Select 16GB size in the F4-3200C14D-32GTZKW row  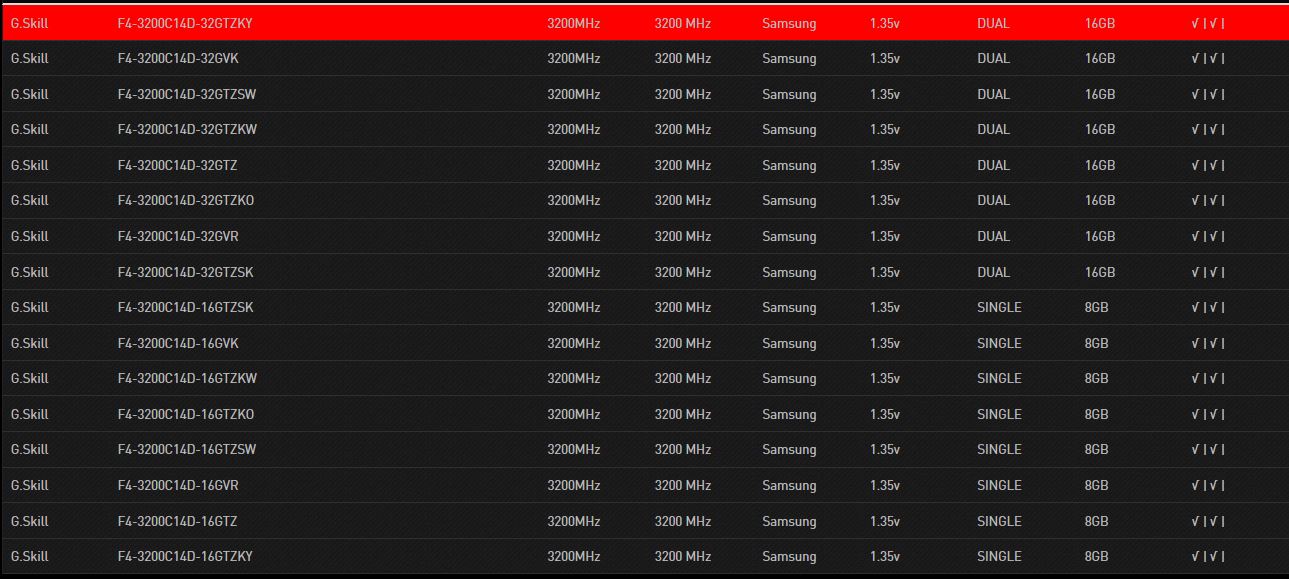(1100, 129)
